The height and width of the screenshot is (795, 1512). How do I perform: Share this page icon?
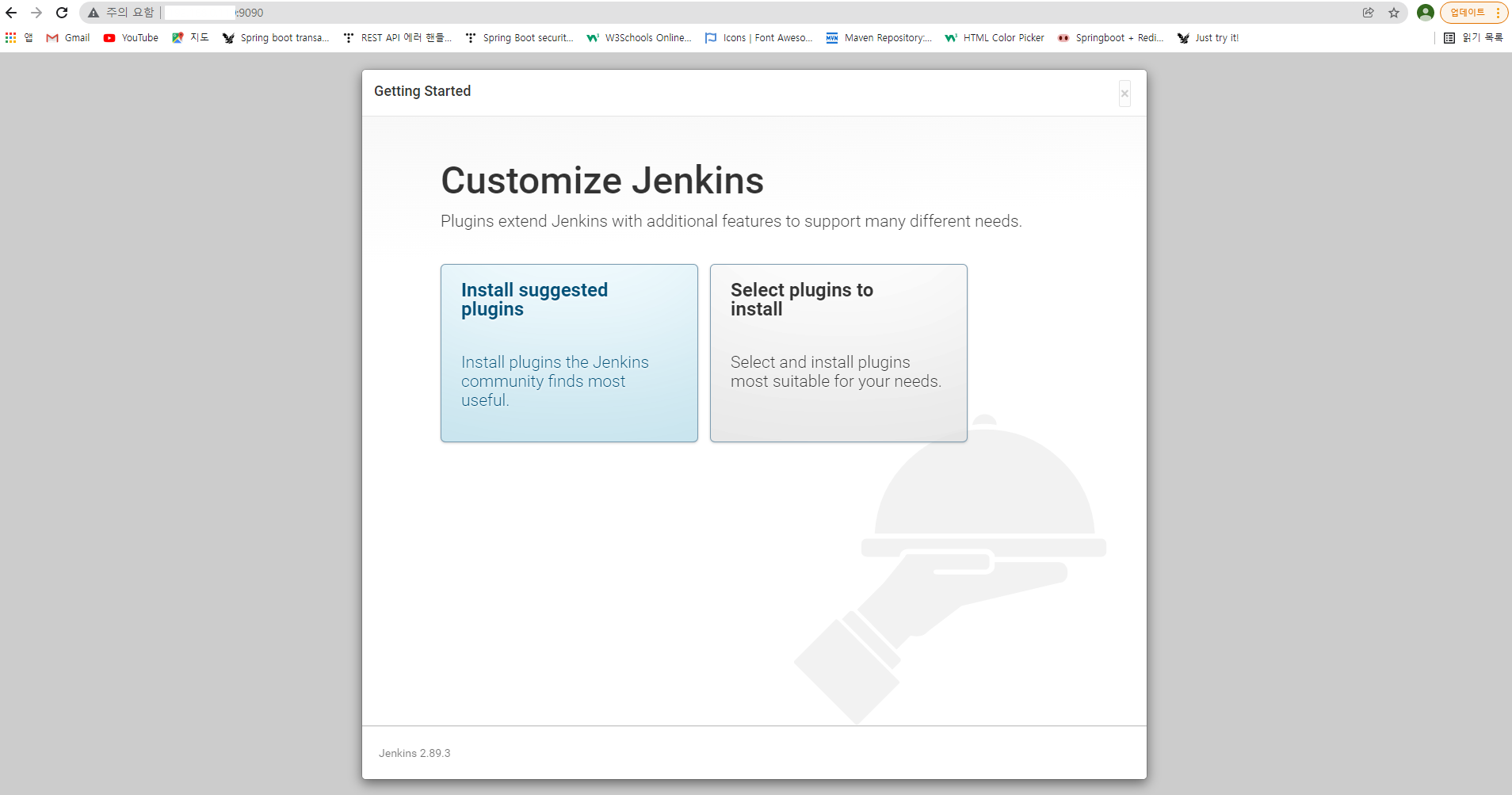coord(1369,13)
